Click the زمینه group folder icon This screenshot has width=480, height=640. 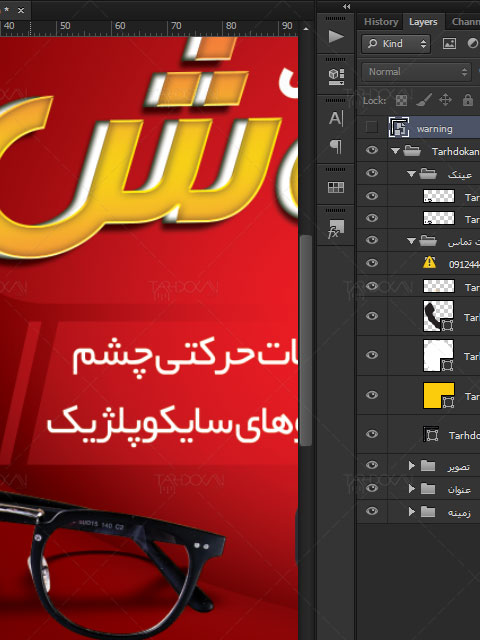(x=428, y=511)
